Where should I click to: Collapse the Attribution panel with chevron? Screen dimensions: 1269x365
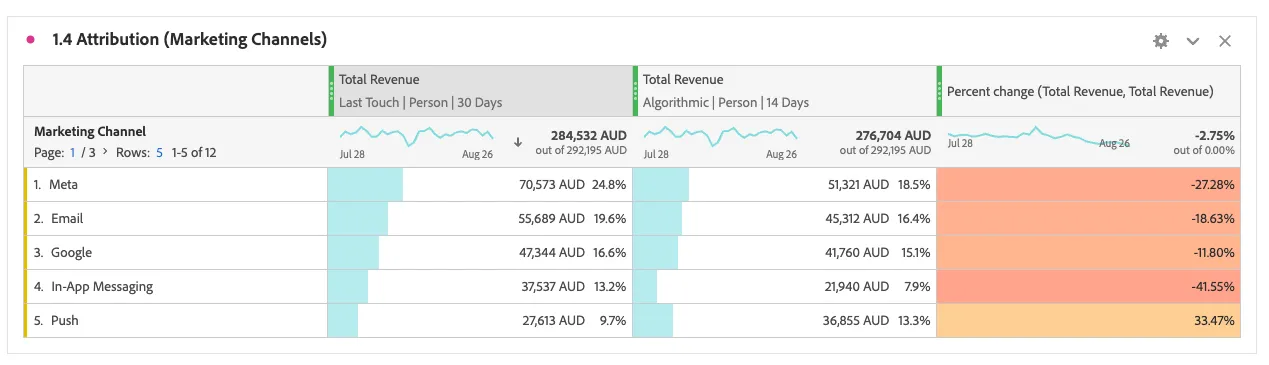pos(1192,41)
